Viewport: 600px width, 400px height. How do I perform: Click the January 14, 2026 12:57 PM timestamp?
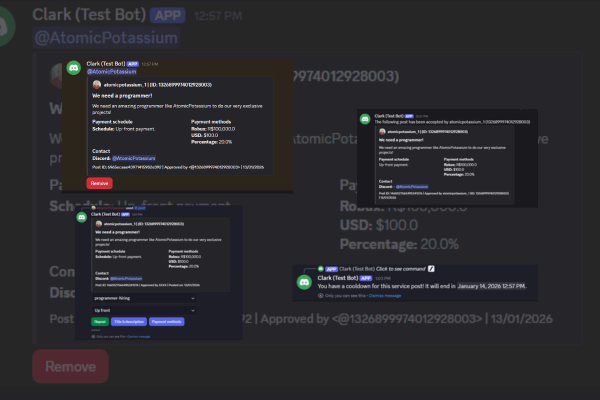tap(491, 286)
